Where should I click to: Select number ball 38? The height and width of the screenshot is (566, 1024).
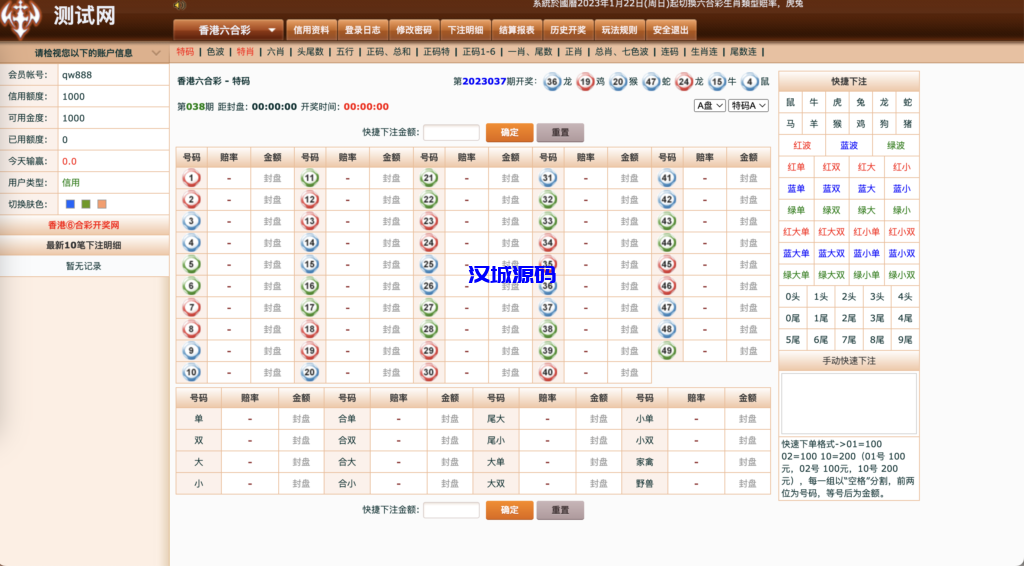pos(548,329)
